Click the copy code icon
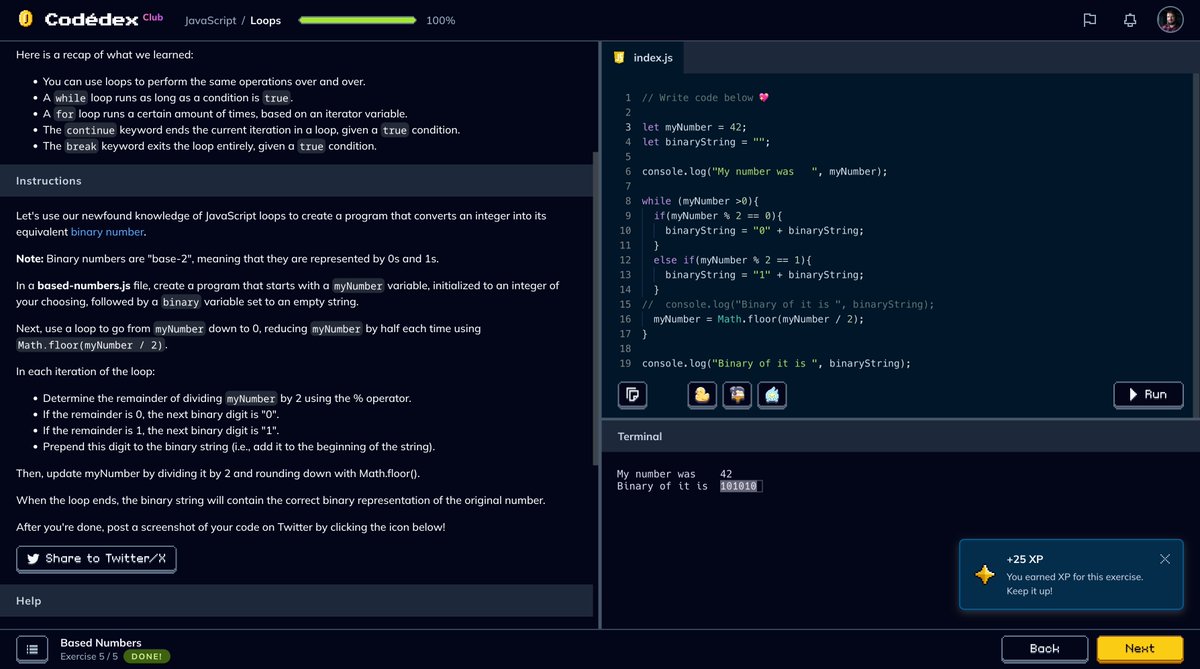This screenshot has width=1200, height=669. tap(632, 395)
